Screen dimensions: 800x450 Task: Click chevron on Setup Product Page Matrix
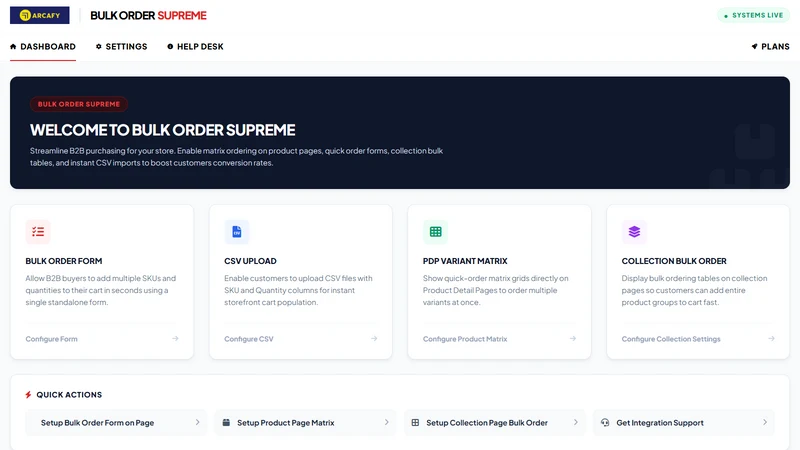tap(386, 422)
